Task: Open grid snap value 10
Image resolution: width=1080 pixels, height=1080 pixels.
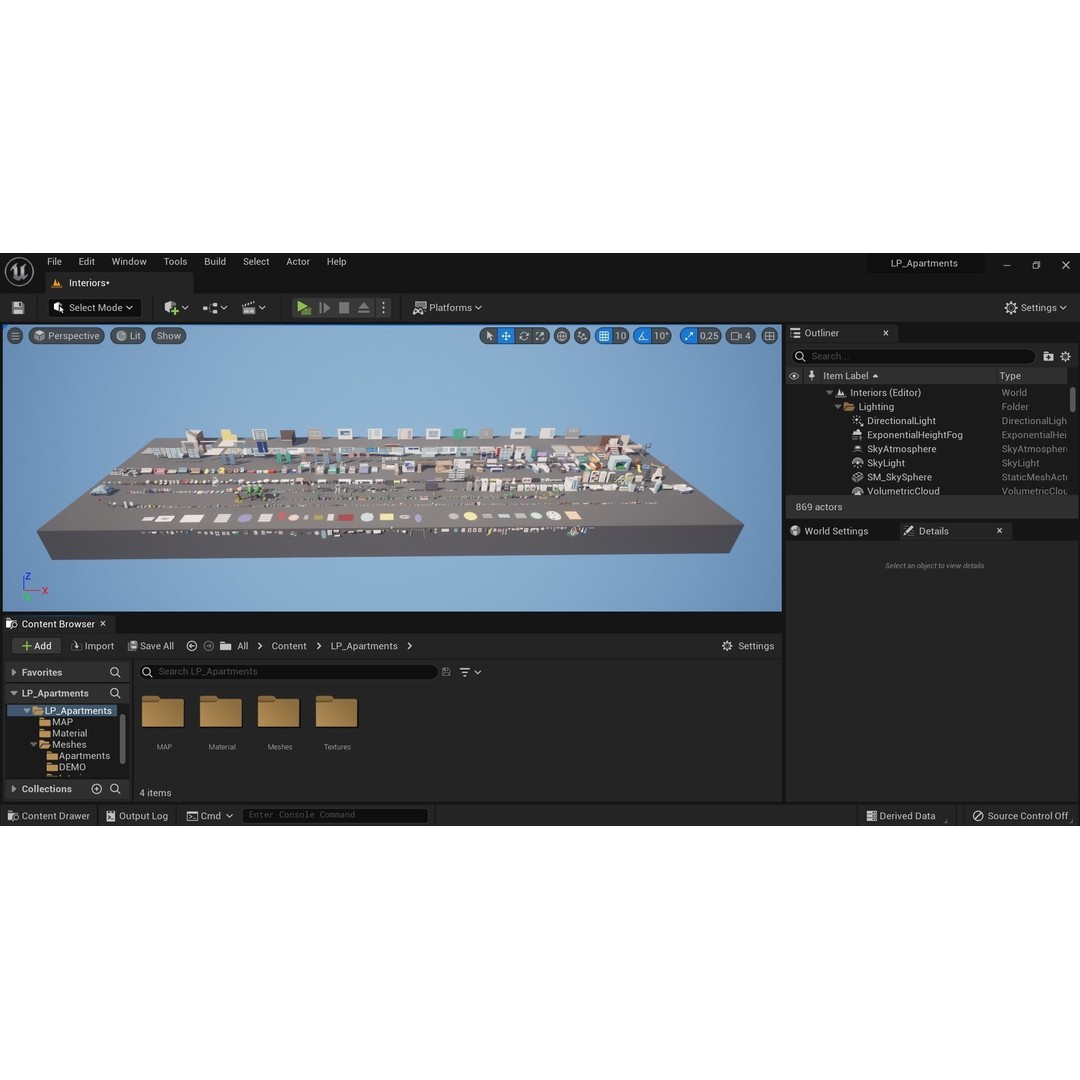Action: coord(621,336)
